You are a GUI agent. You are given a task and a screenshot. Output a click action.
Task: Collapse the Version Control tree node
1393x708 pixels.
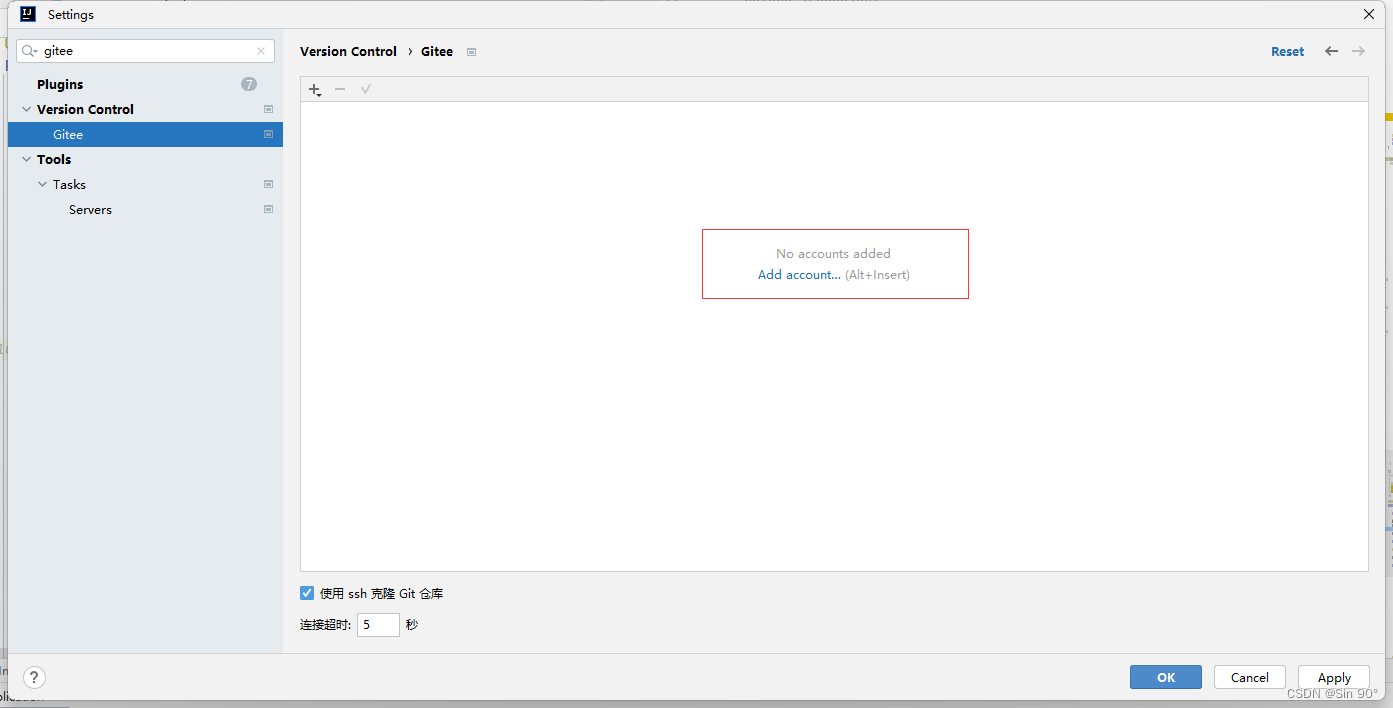pos(26,109)
